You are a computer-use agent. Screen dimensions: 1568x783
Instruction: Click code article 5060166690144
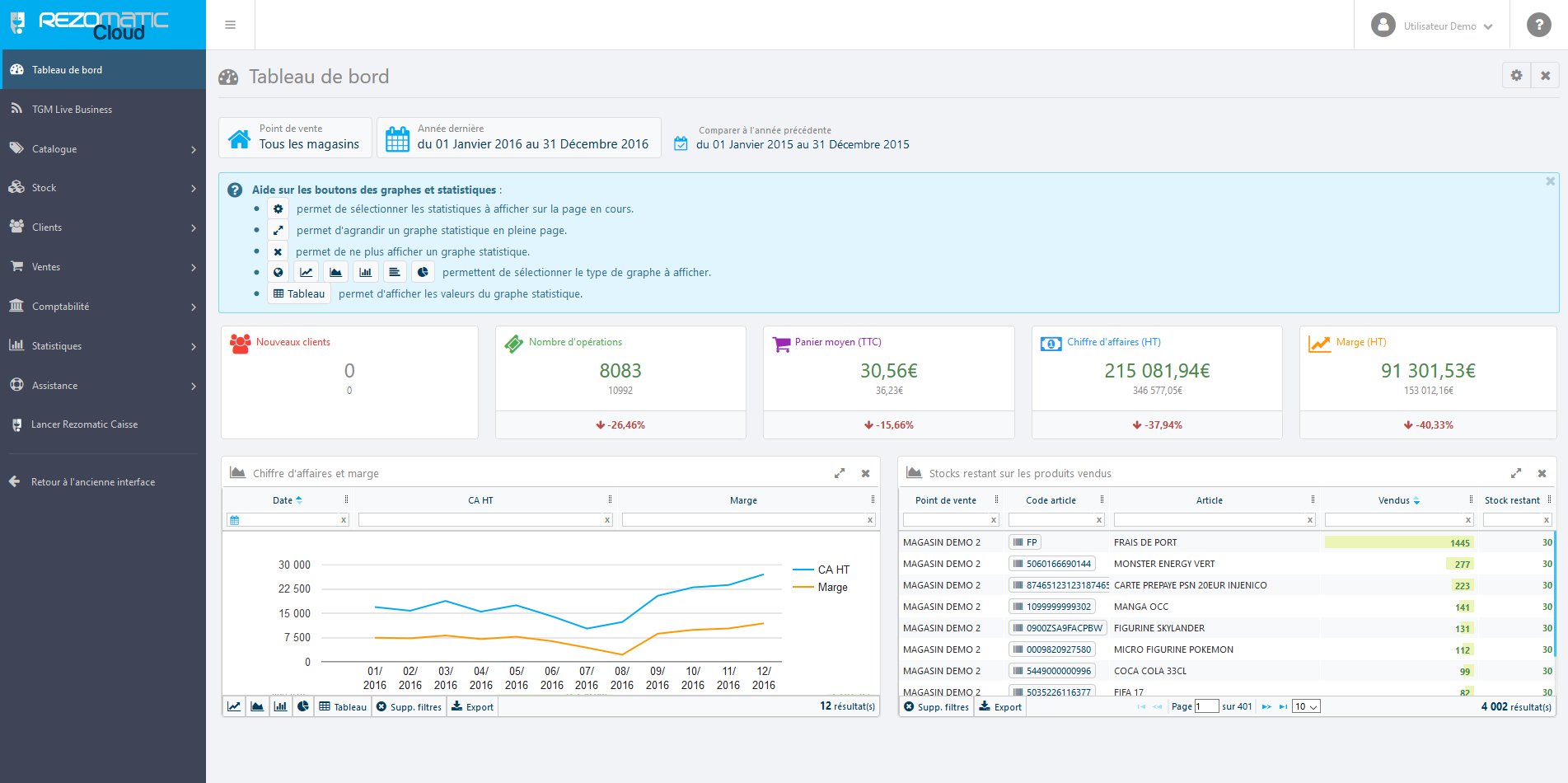pos(1052,564)
